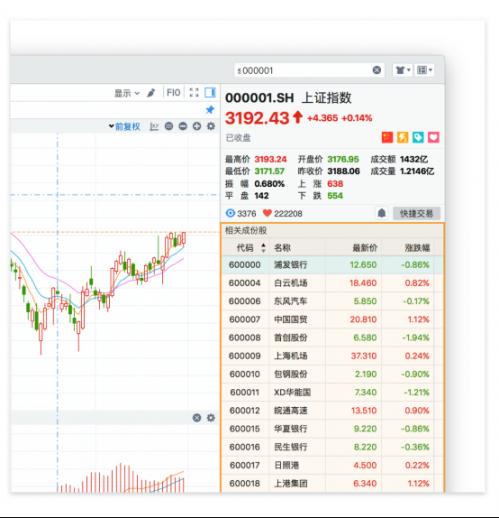Click the 开盘价 3176.95 value

click(x=343, y=159)
